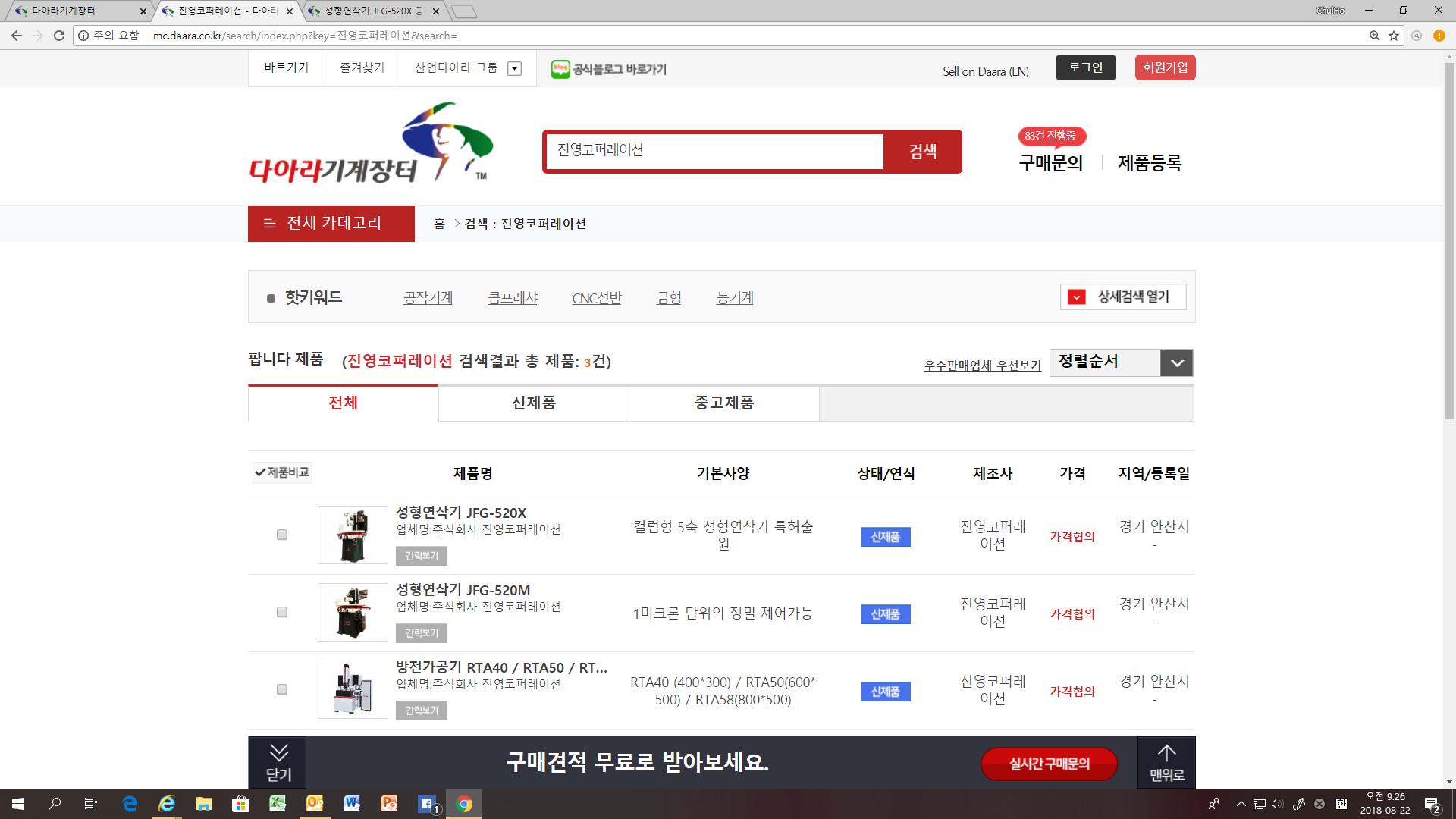This screenshot has width=1456, height=819.
Task: Open File Explorer from taskbar
Action: [x=203, y=804]
